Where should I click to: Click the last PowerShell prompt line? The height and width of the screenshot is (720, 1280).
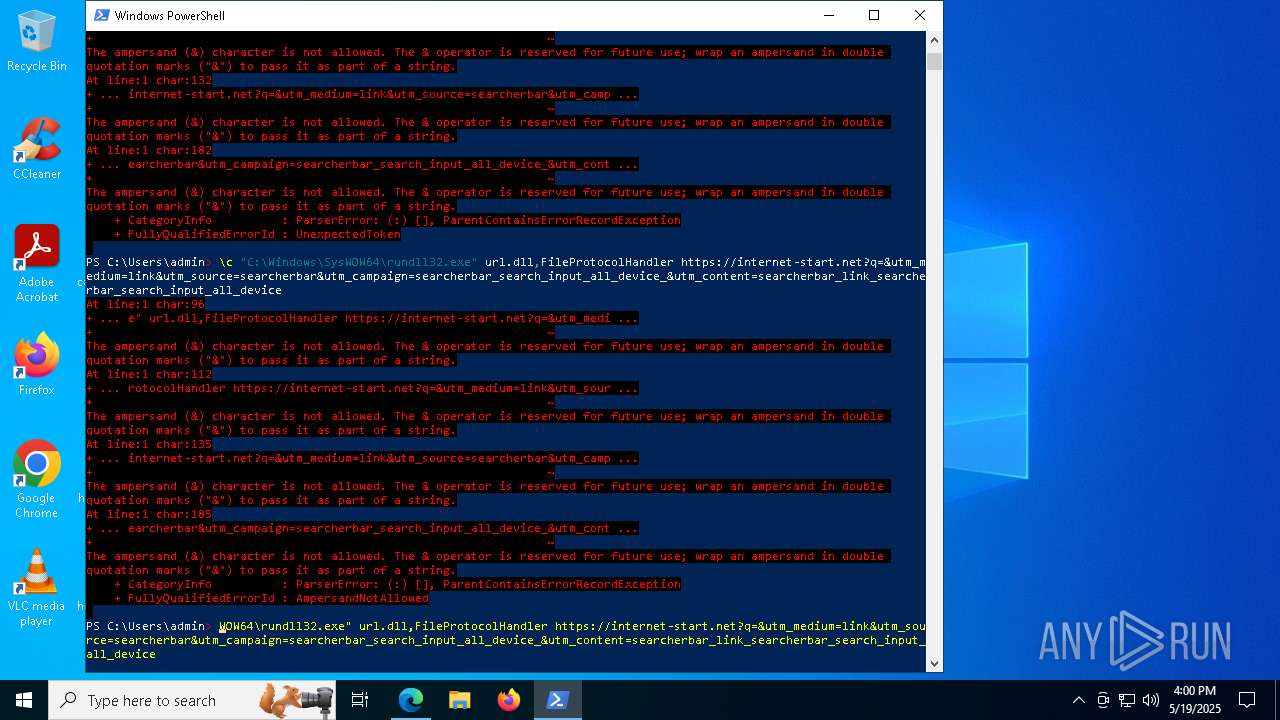click(x=505, y=640)
